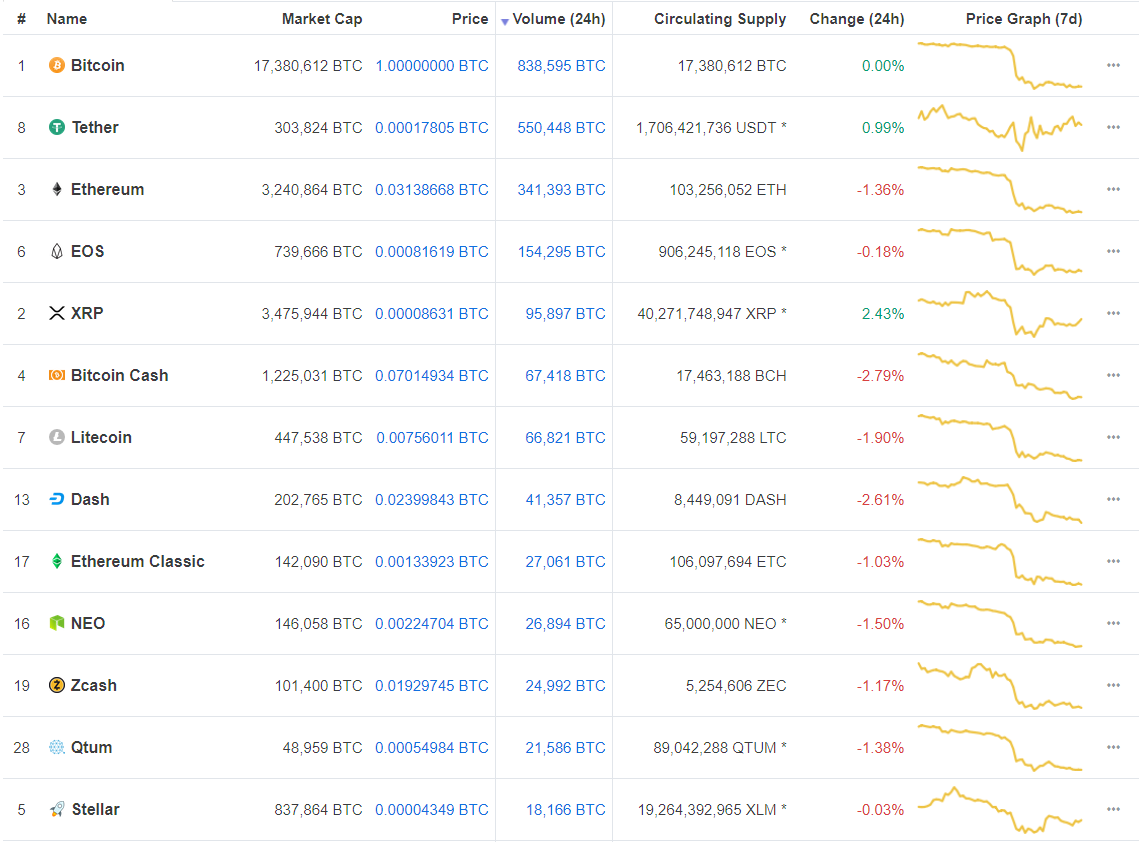The height and width of the screenshot is (842, 1143).
Task: Expand the ellipsis menu for Zcash
Action: (x=1113, y=686)
